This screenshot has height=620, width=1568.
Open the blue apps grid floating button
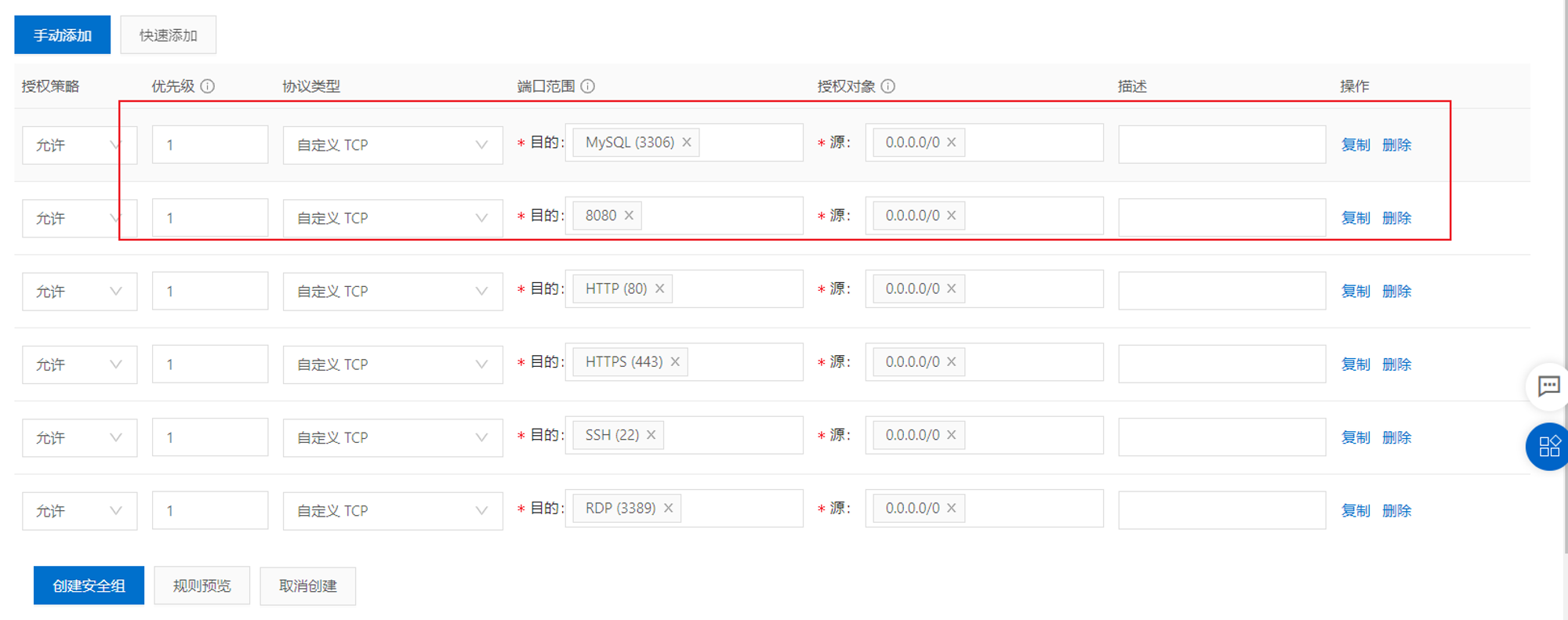(1548, 447)
